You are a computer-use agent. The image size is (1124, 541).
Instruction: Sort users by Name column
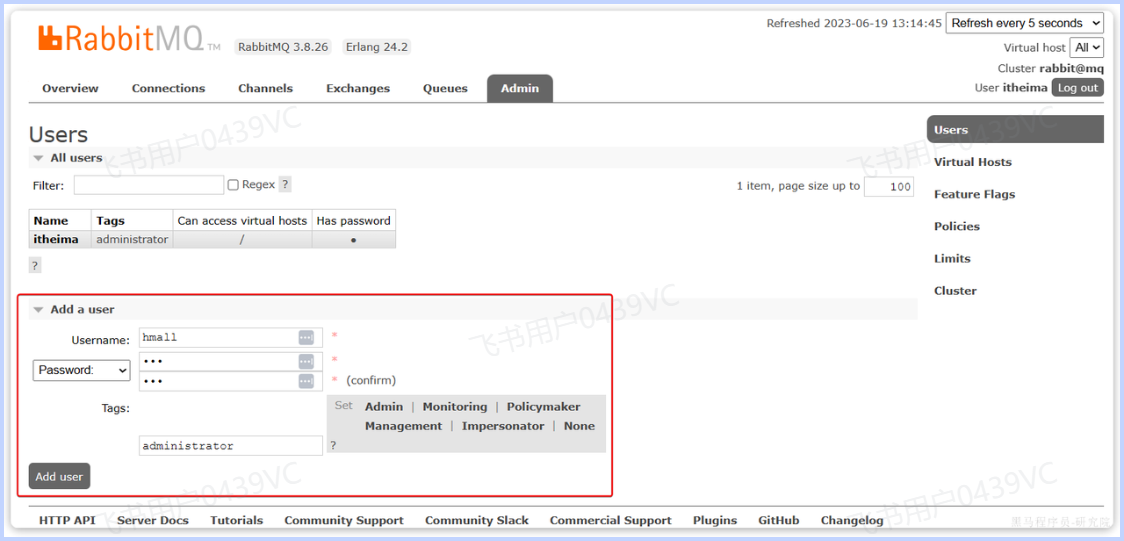tap(51, 221)
